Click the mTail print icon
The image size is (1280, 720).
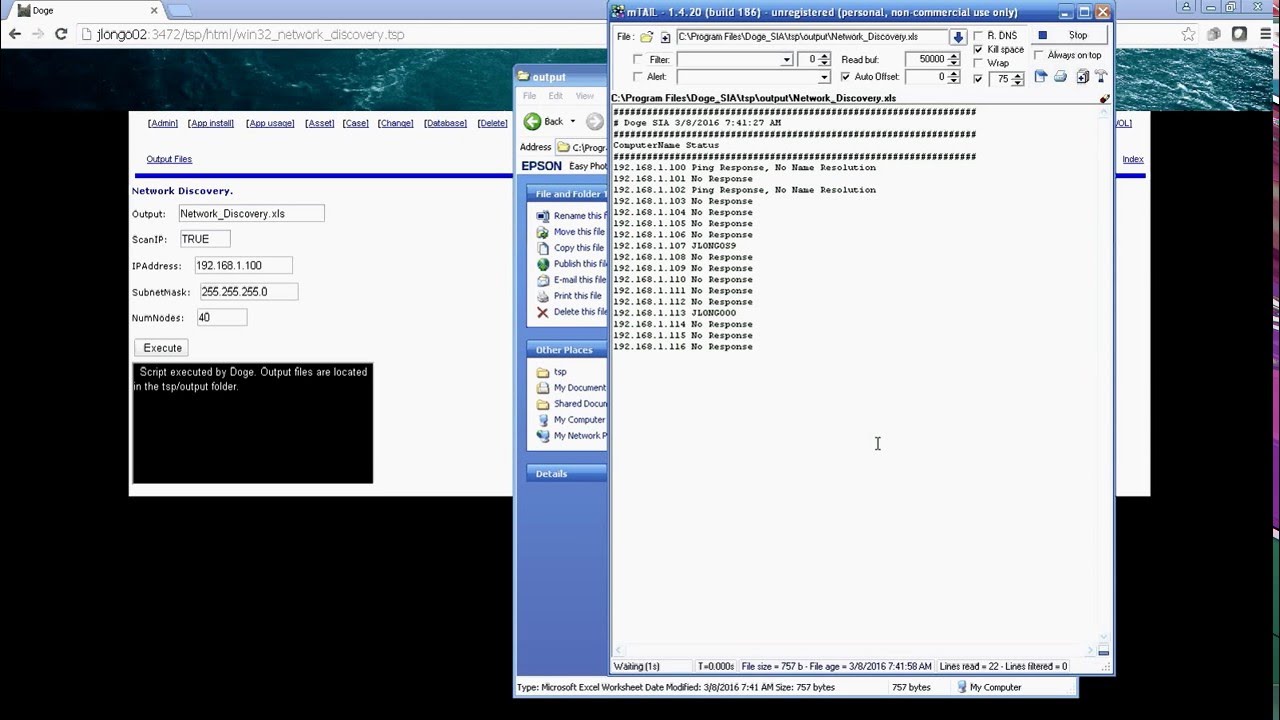(x=1060, y=77)
